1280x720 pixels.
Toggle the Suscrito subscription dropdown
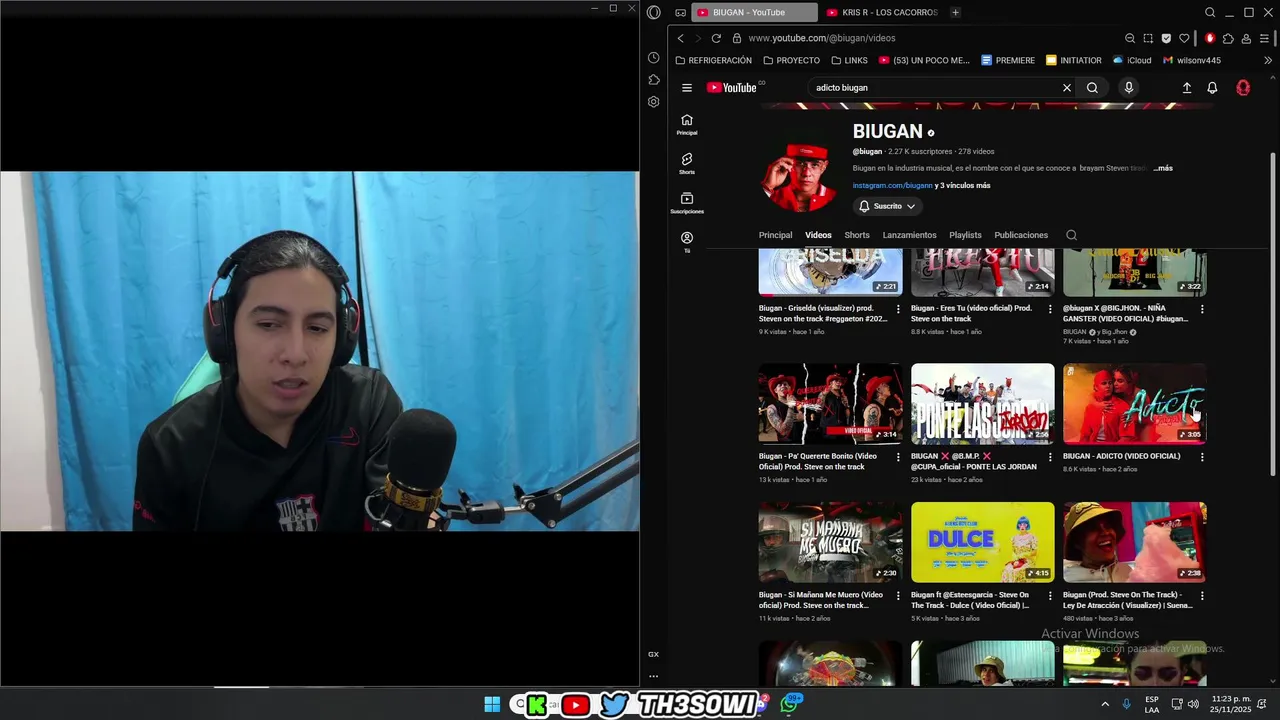(887, 206)
